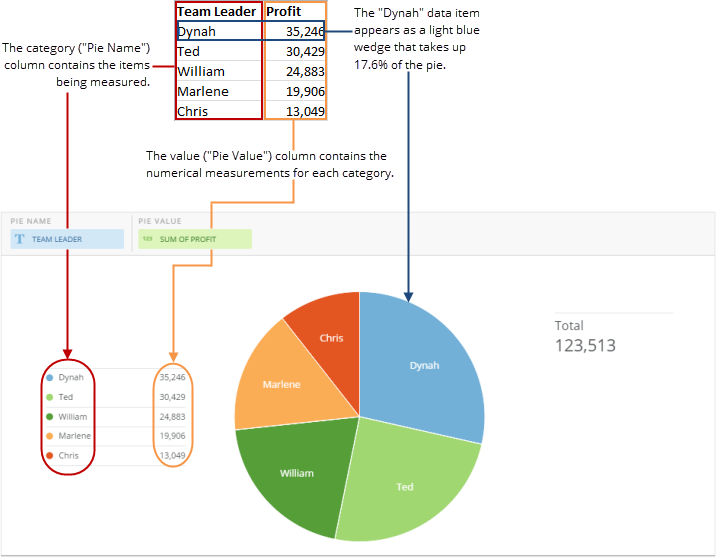Click the 123 numeric icon on Sum of Profit pill
The height and width of the screenshot is (557, 716).
pyautogui.click(x=147, y=240)
